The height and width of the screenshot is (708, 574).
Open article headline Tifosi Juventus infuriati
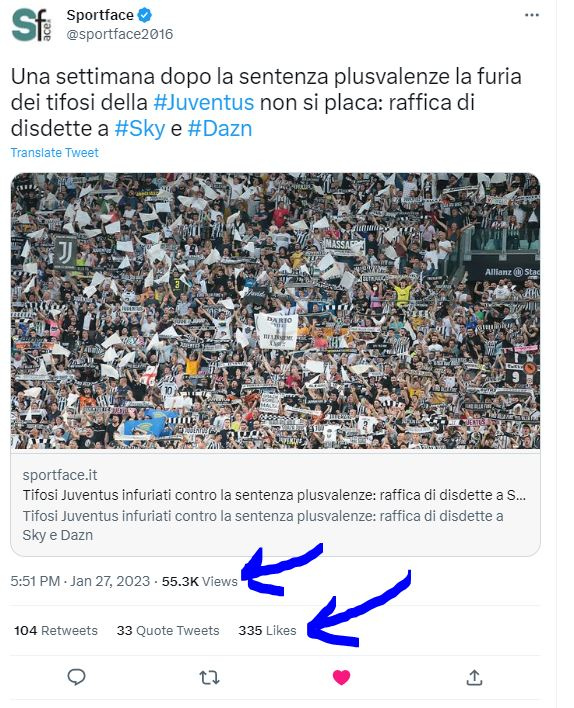(x=274, y=495)
